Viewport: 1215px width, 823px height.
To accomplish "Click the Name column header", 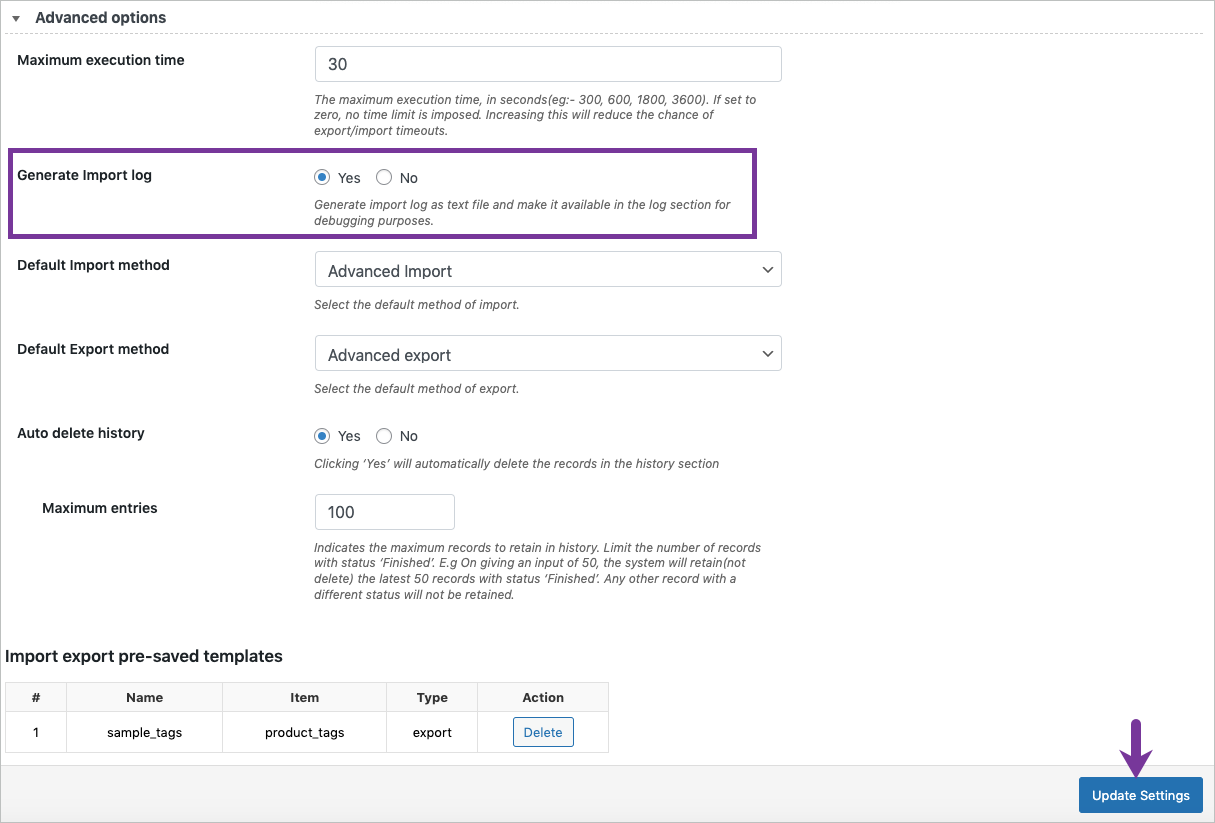I will (144, 697).
